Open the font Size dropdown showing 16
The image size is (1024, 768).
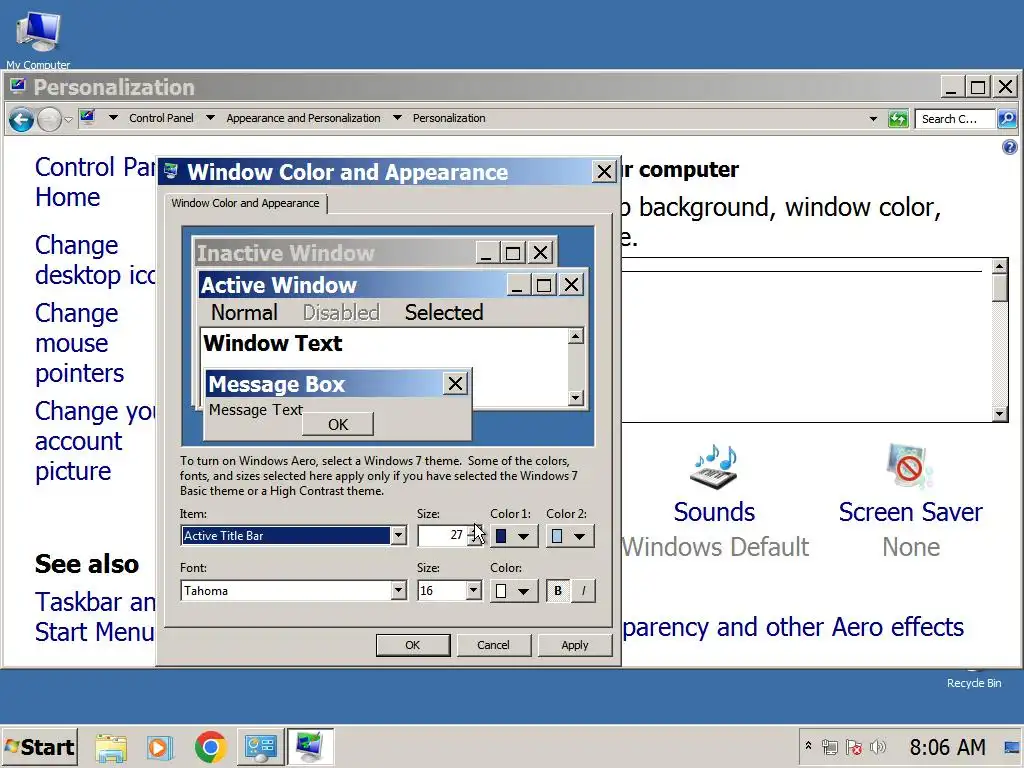coord(473,591)
